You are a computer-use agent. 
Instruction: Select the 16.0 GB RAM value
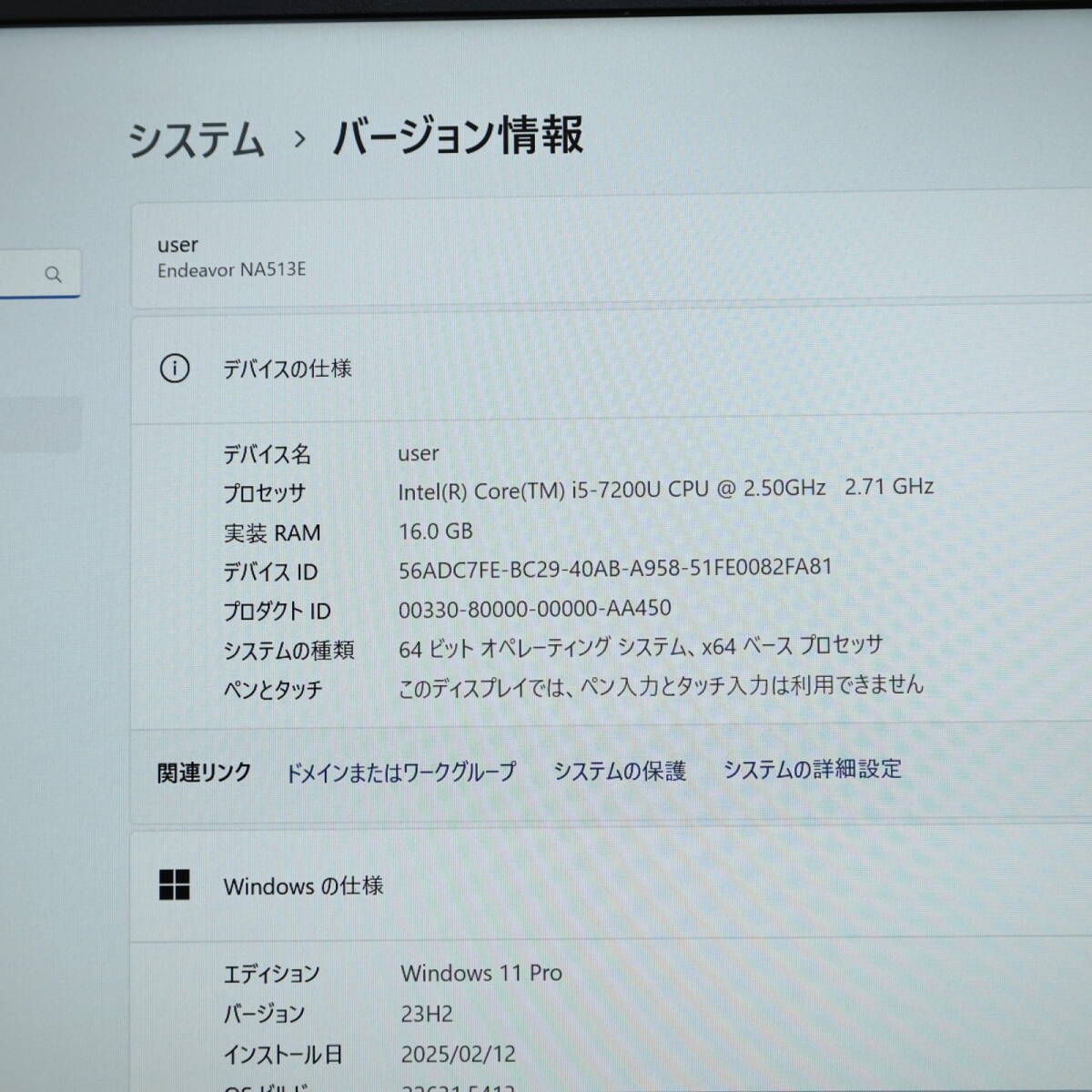point(435,531)
